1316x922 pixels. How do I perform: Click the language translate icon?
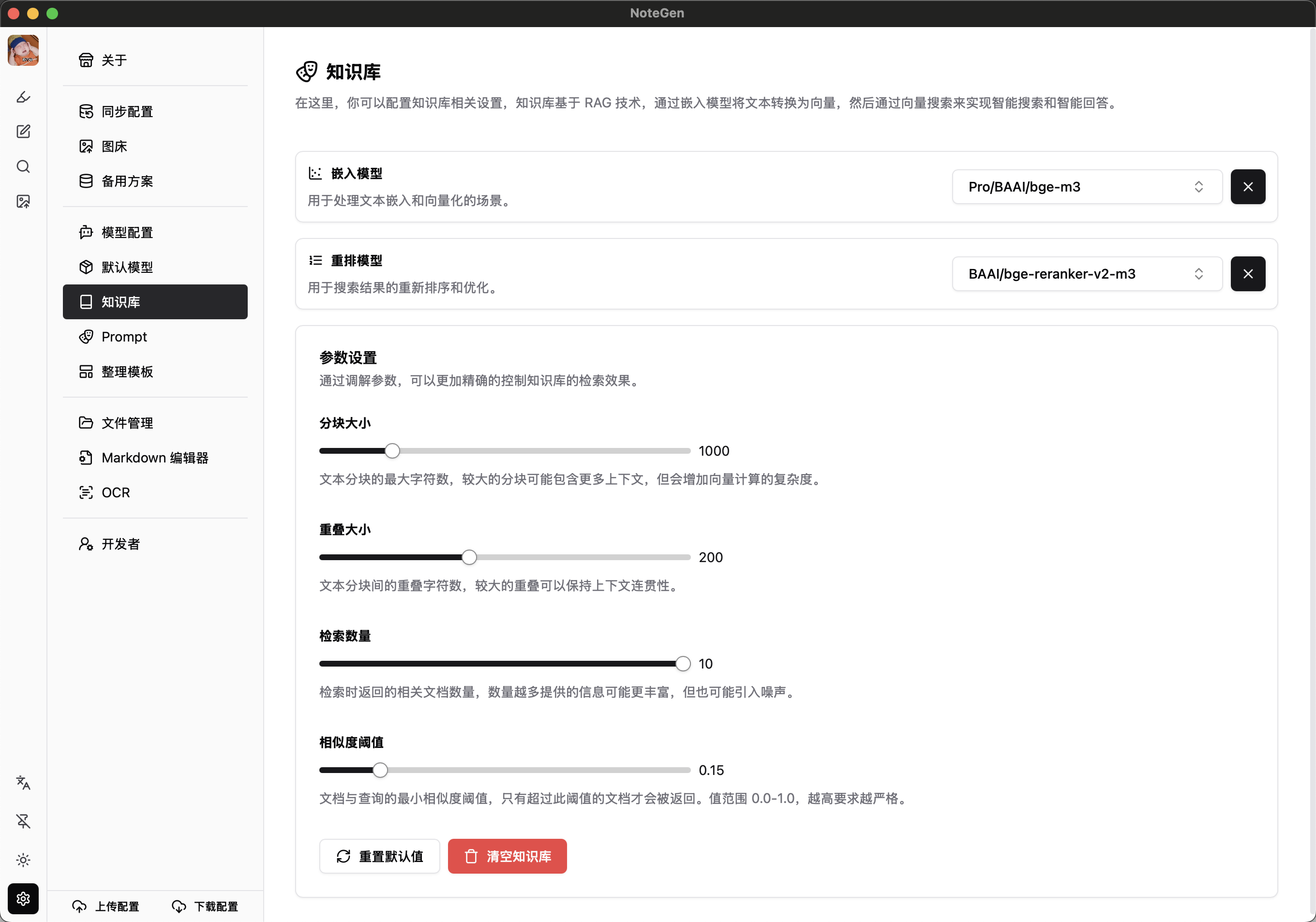coord(23,783)
